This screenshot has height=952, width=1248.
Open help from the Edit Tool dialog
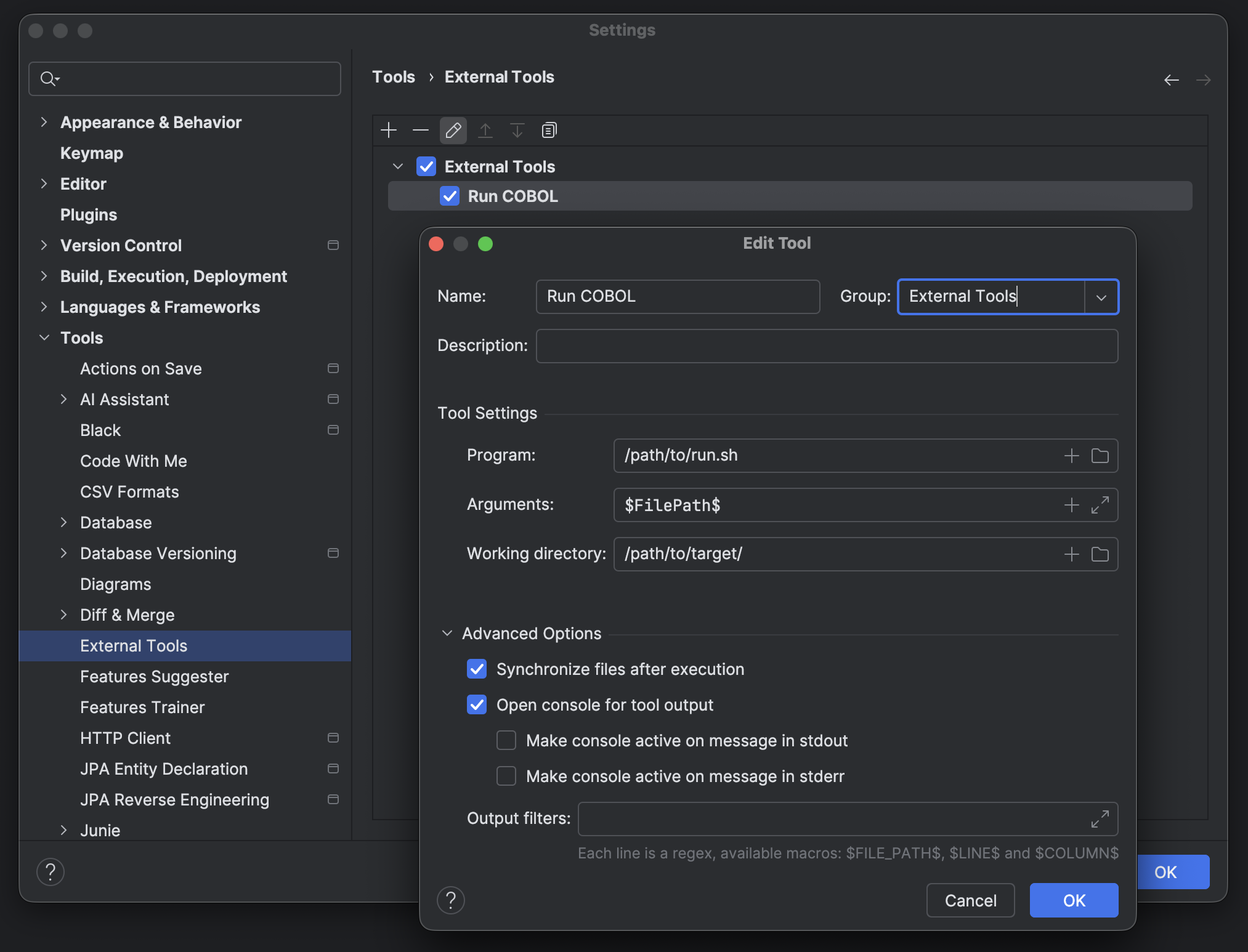[452, 900]
